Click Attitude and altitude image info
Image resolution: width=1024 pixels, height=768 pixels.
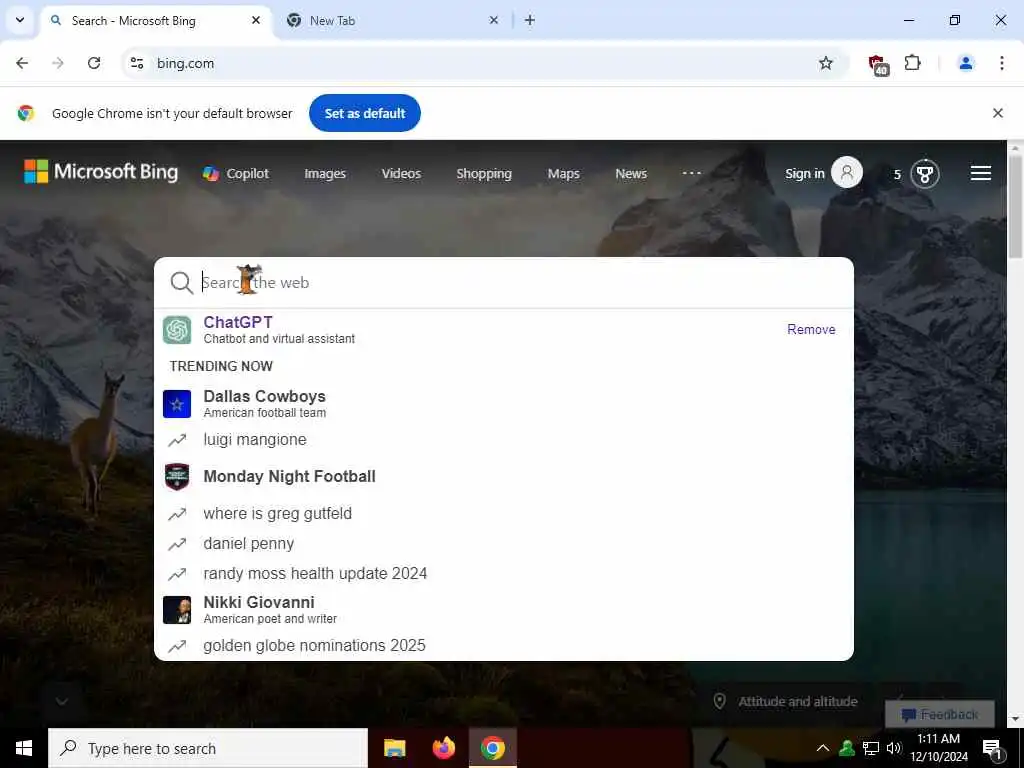click(797, 701)
